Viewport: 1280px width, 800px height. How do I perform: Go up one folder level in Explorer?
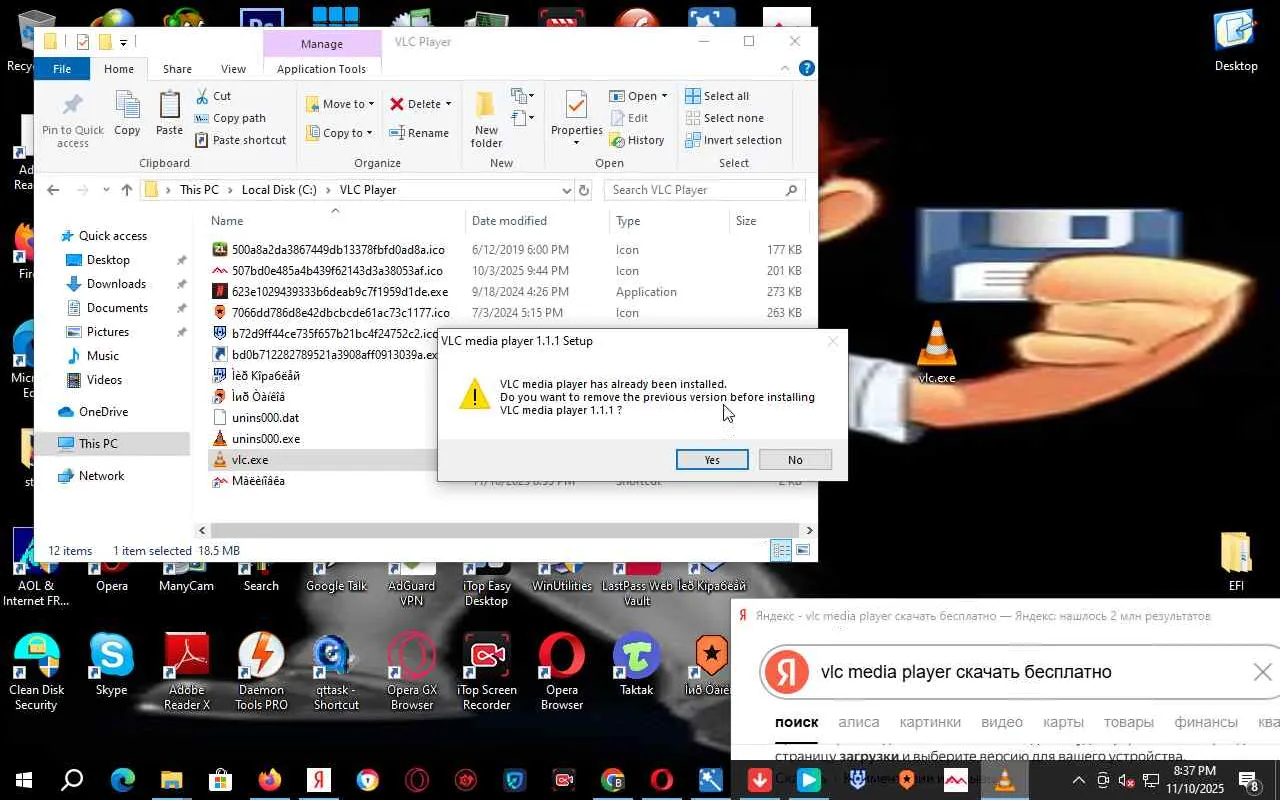126,190
